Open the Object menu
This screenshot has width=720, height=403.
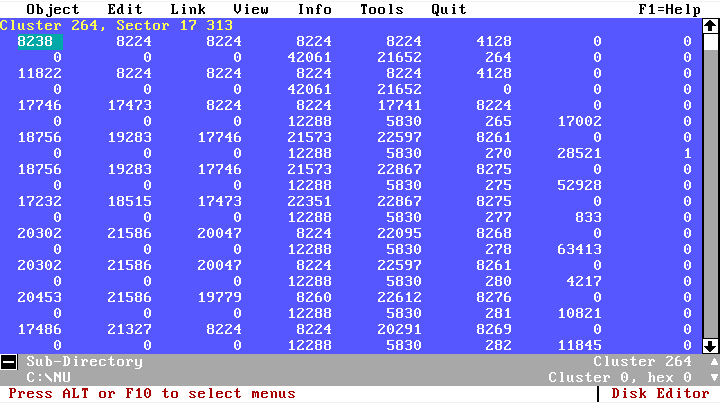coord(53,9)
